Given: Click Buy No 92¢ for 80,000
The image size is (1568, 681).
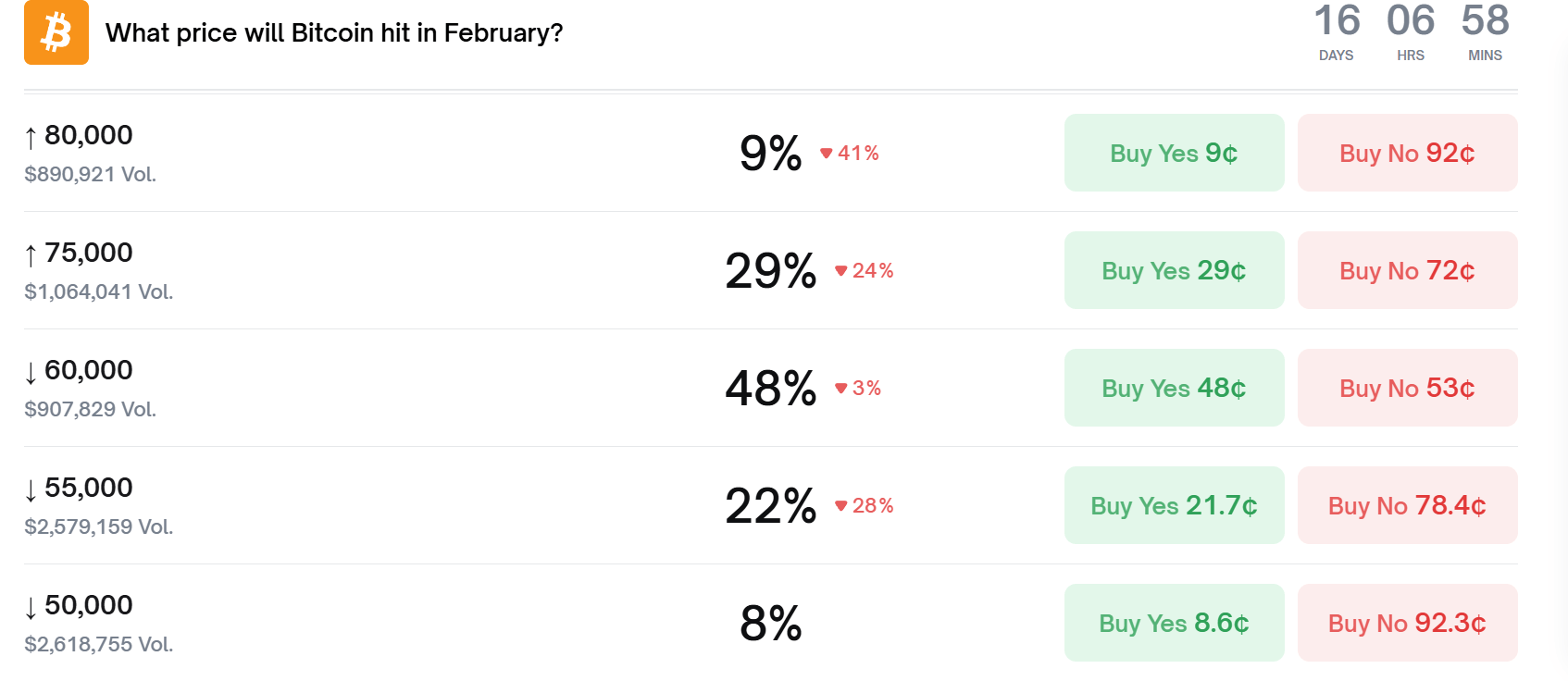Looking at the screenshot, I should (x=1407, y=153).
